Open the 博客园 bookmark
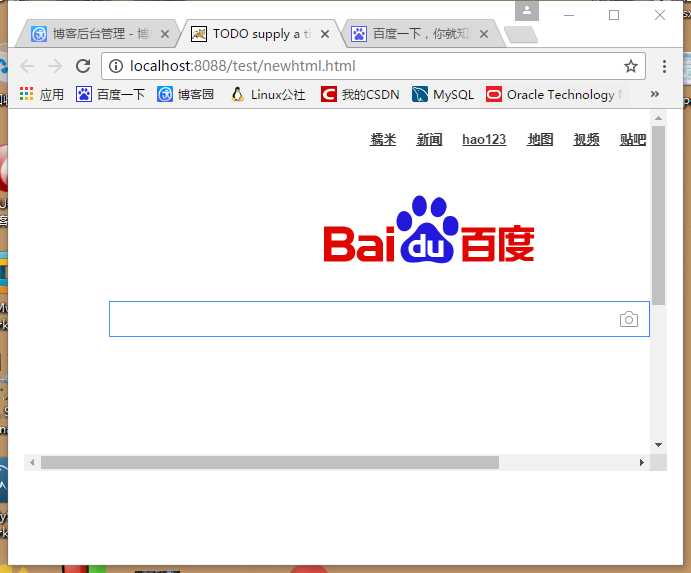The image size is (691, 573). [186, 94]
